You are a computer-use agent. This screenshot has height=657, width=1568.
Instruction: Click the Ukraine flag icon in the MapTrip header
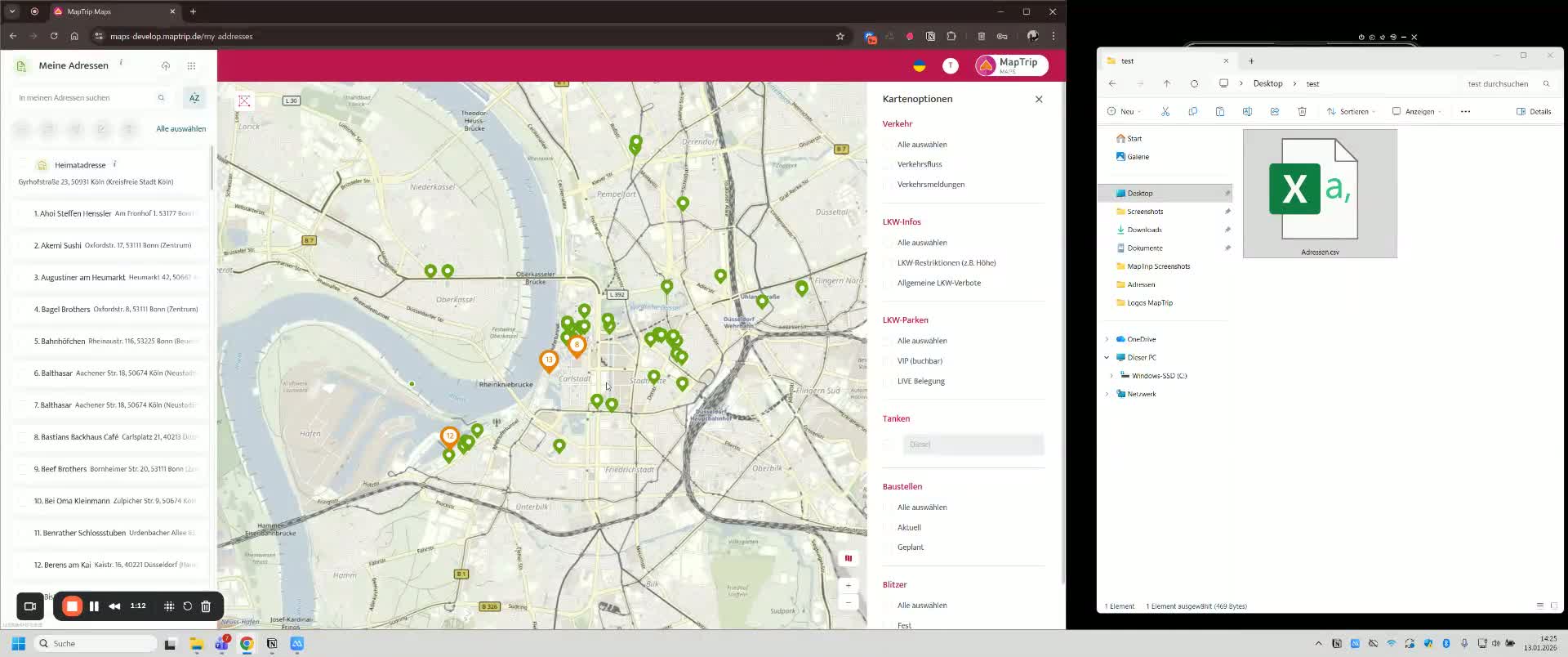pos(920,66)
